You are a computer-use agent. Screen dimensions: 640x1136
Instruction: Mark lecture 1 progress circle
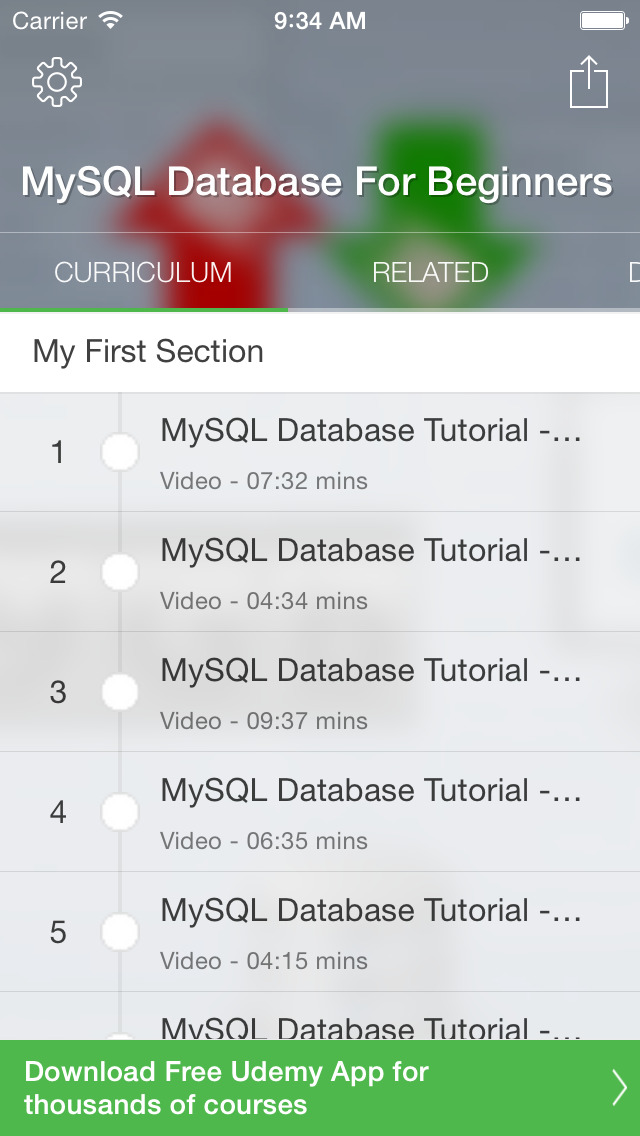(120, 452)
